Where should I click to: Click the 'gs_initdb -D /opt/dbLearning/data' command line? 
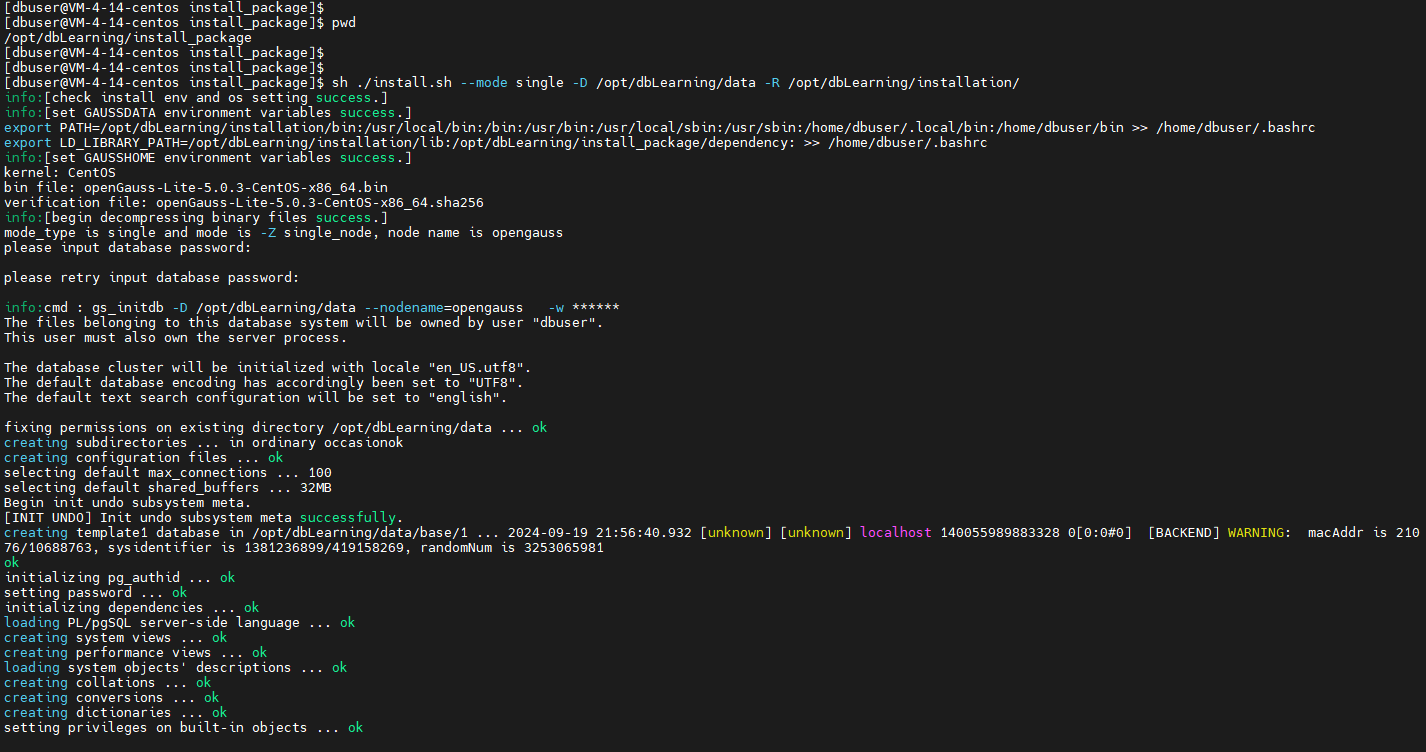312,307
